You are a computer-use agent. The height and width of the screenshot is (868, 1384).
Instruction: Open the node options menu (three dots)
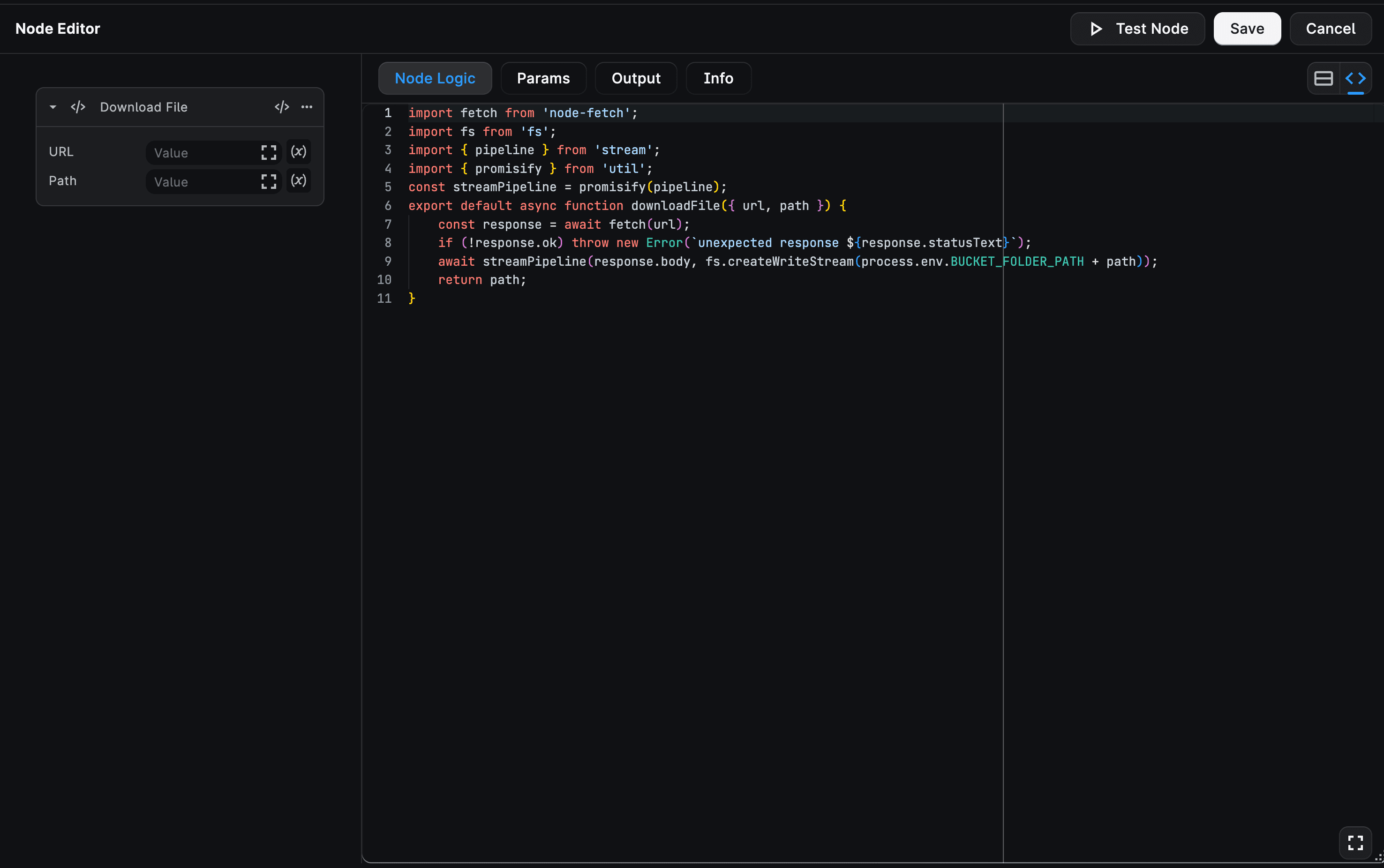307,107
